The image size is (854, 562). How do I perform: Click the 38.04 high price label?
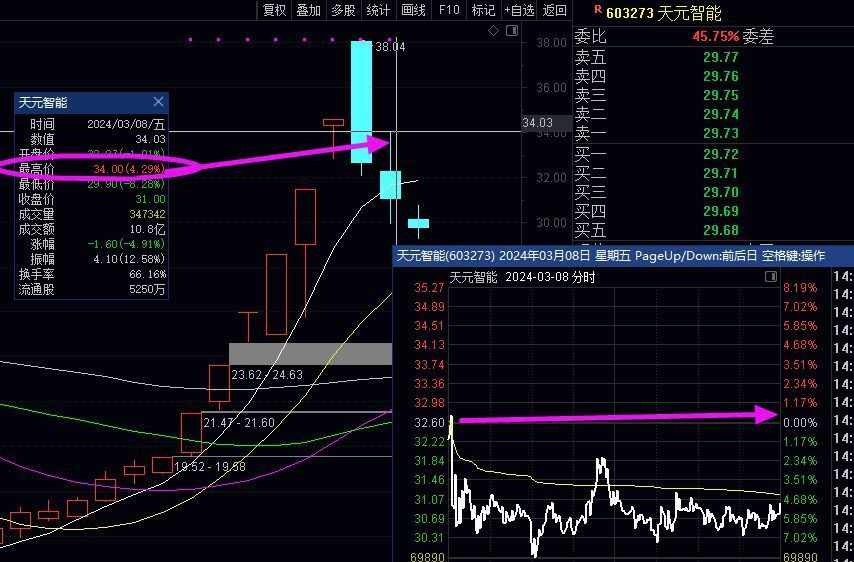390,47
